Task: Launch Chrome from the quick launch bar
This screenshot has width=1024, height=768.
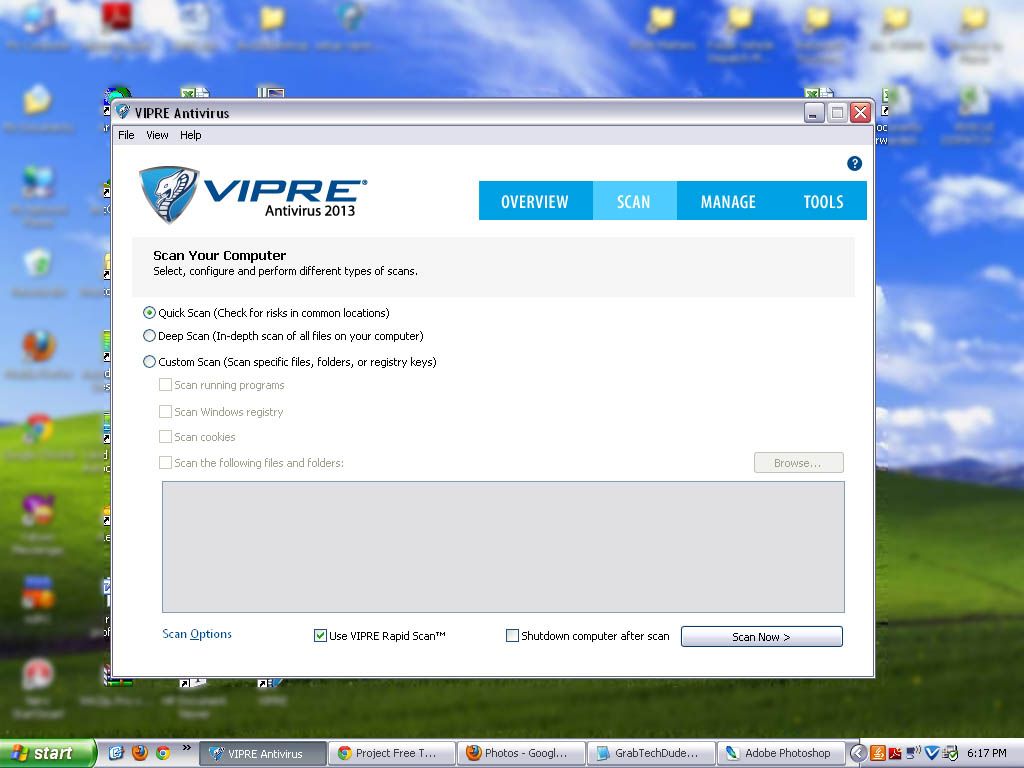Action: 163,753
